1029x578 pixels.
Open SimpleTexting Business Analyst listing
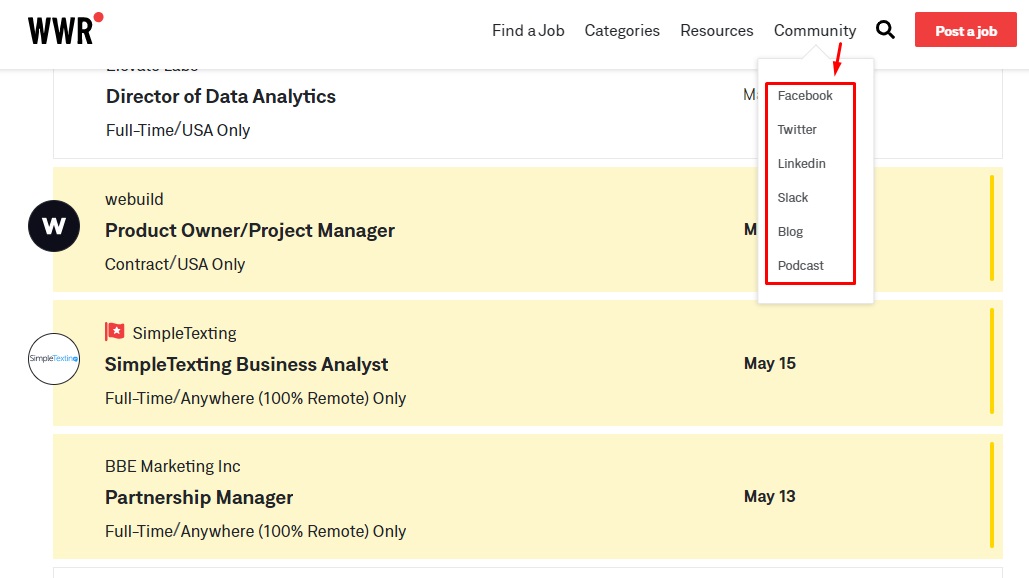(247, 365)
